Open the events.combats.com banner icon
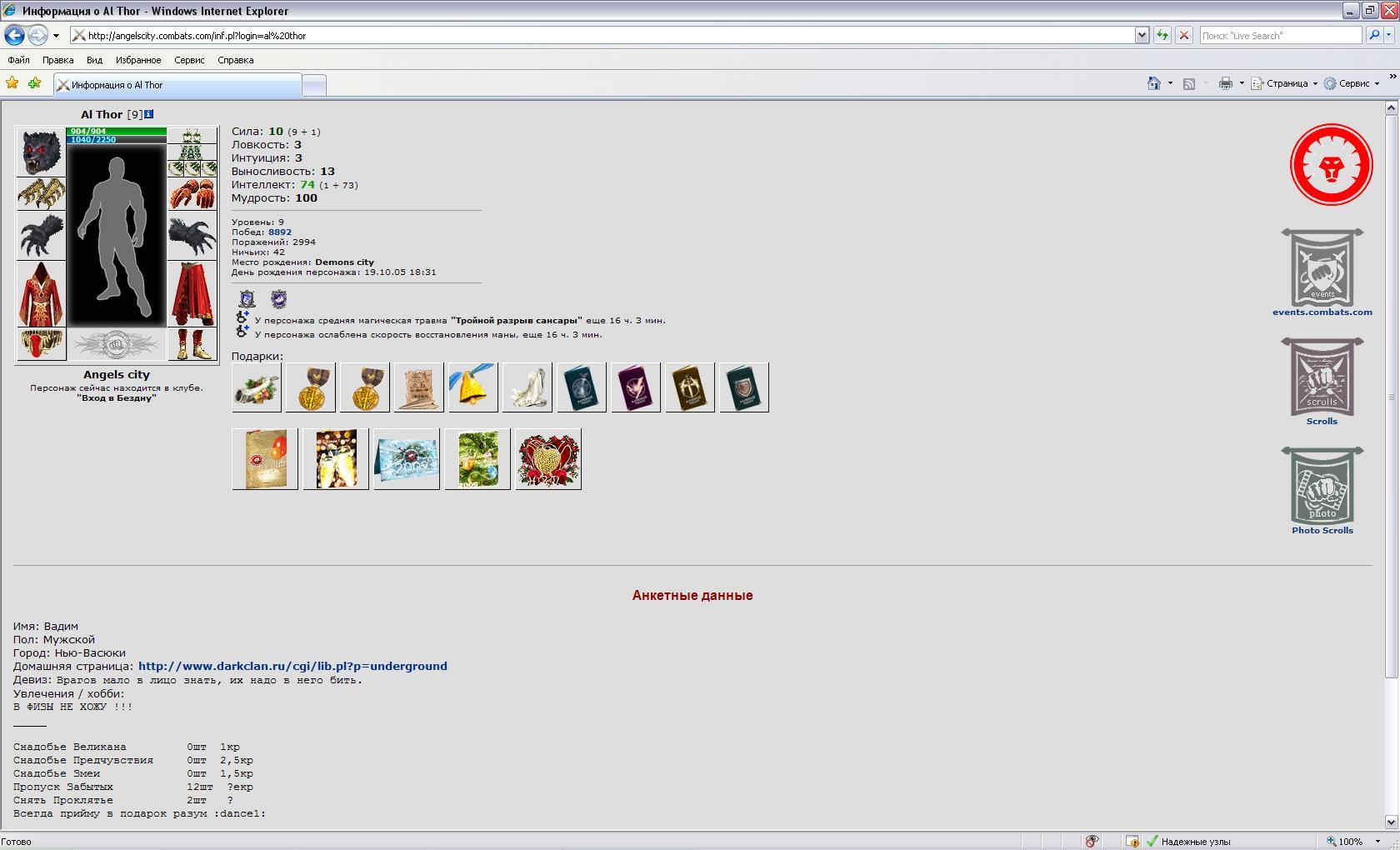This screenshot has width=1400, height=850. (1322, 267)
